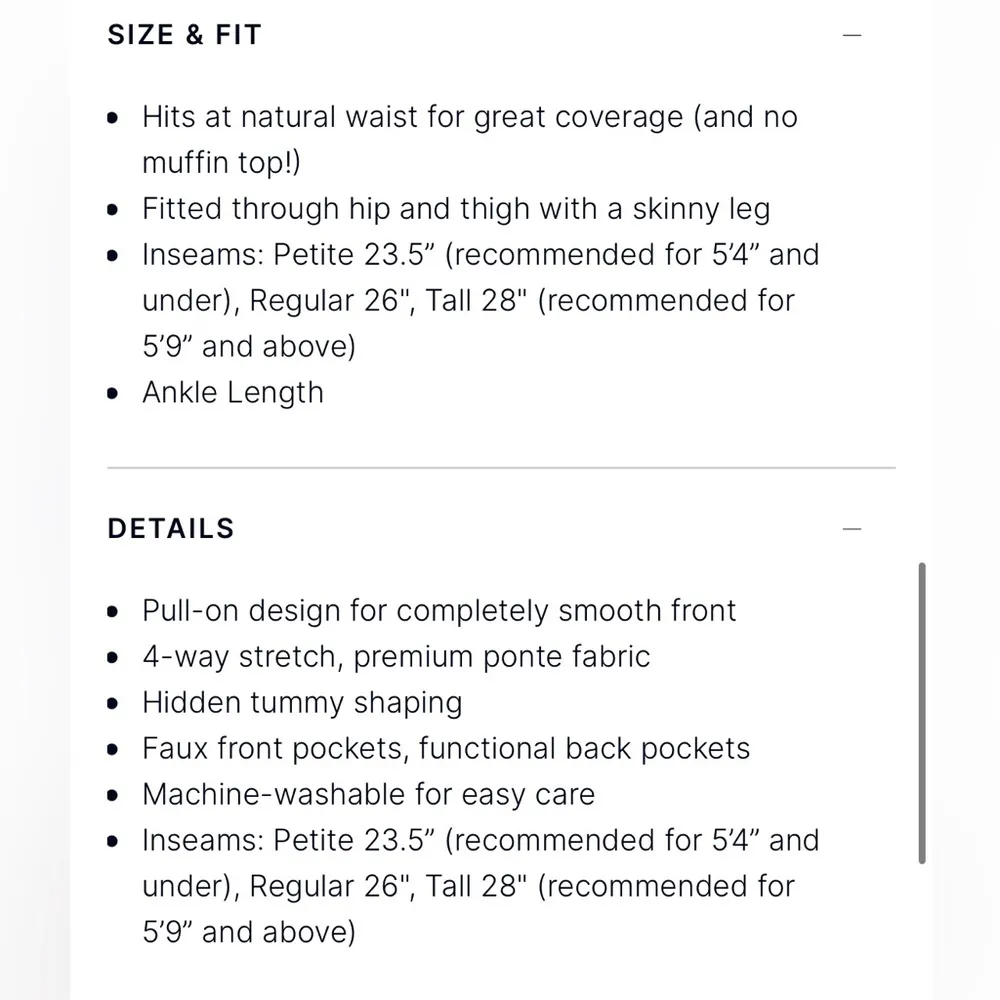Click the bullet beside 'Hidden tummy shaping'
1000x1000 pixels.
[x=112, y=703]
